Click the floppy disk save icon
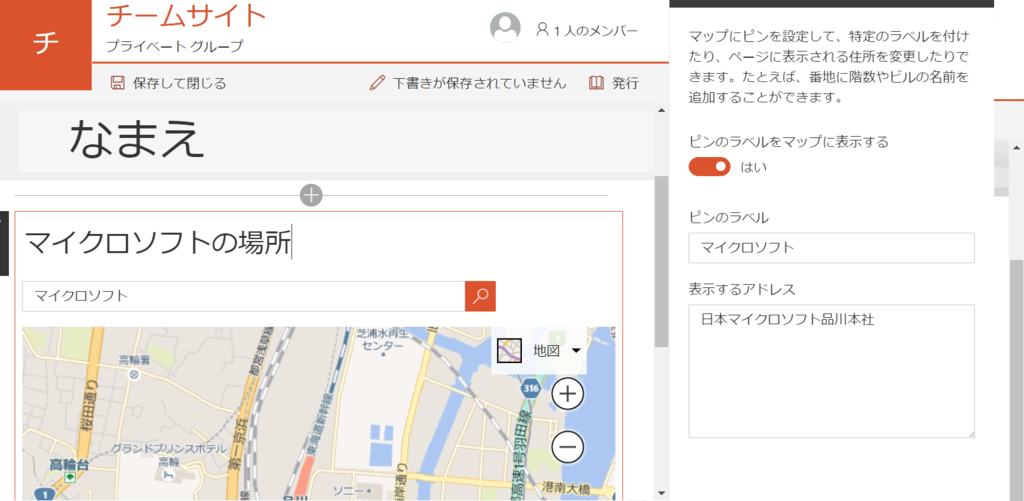The image size is (1024, 501). 118,83
